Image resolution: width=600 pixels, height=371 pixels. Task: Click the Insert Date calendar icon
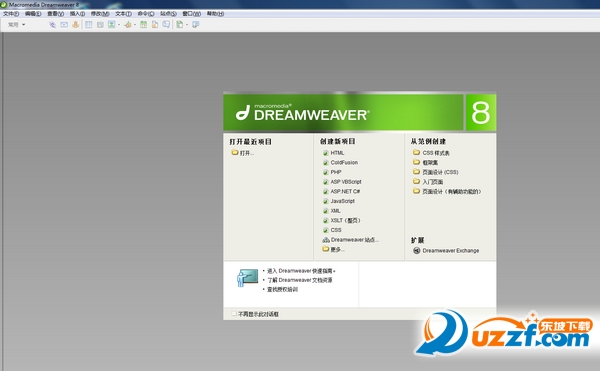coord(143,24)
